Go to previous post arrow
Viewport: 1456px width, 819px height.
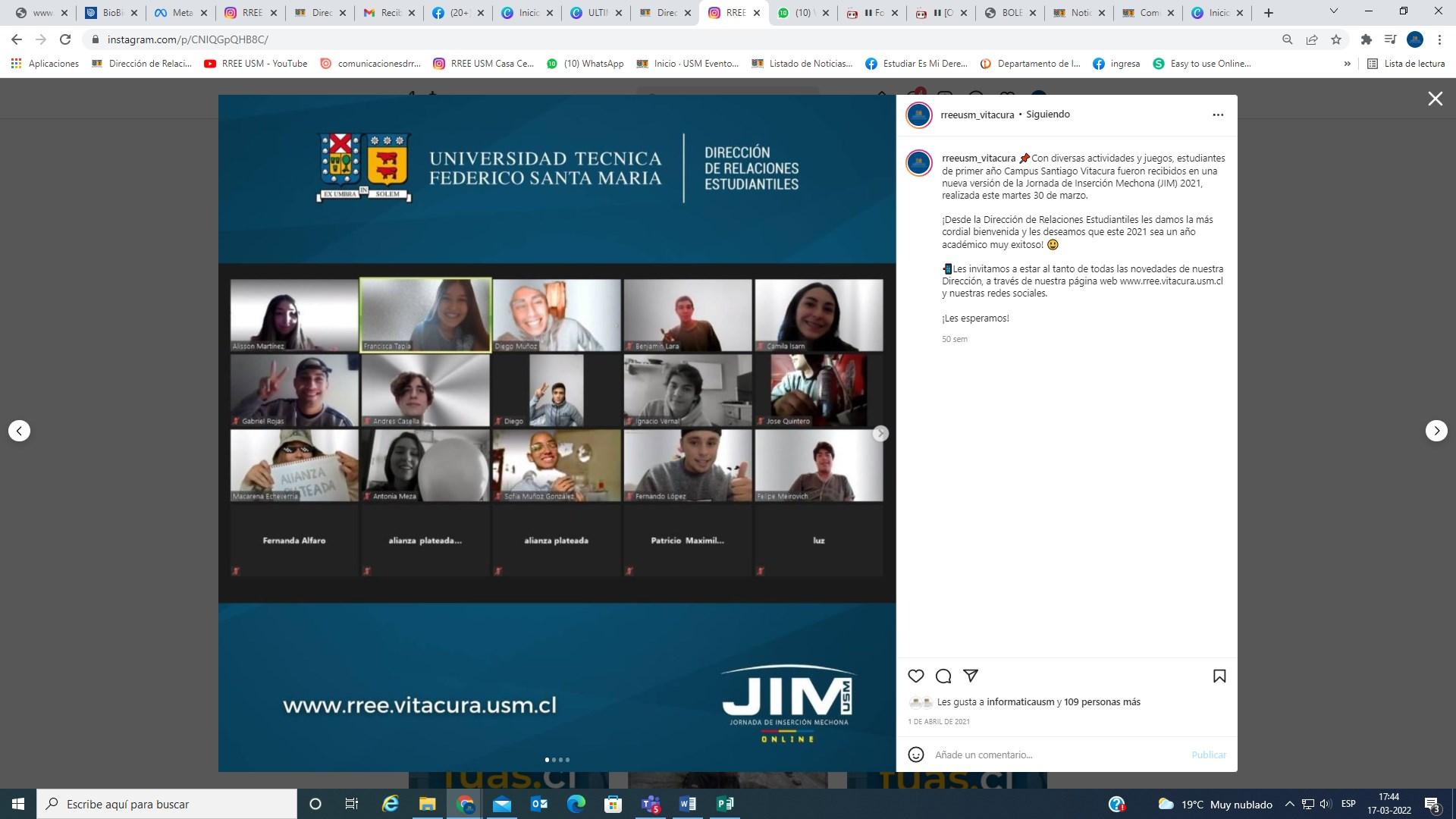click(x=20, y=431)
